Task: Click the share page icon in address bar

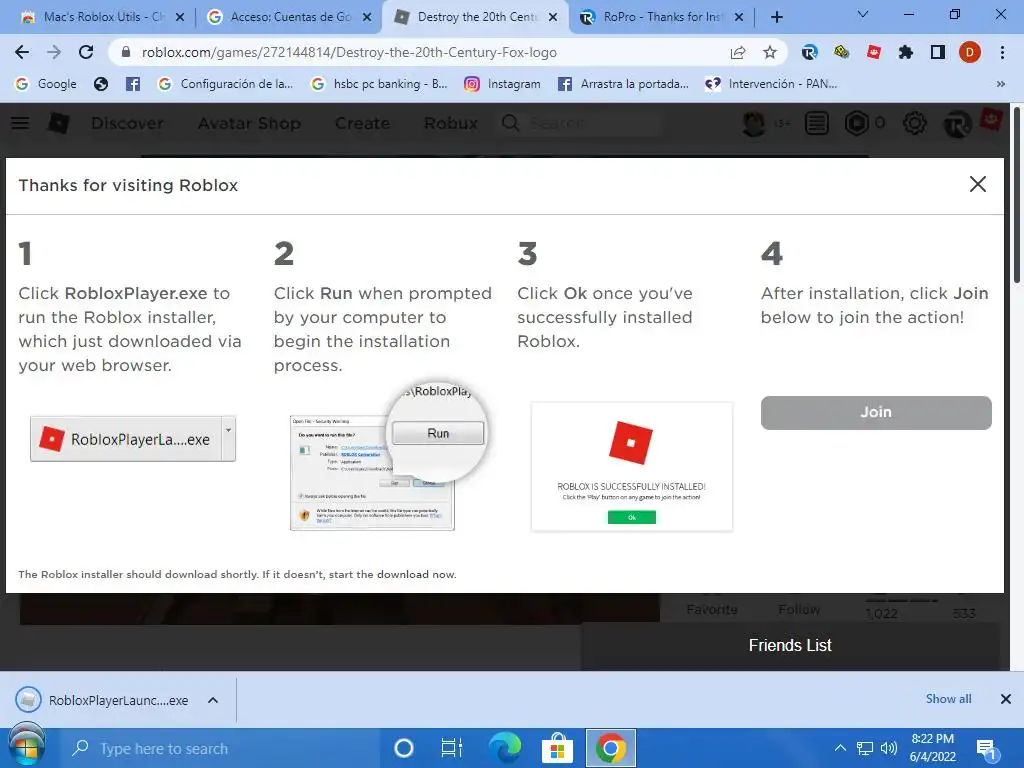Action: (738, 52)
